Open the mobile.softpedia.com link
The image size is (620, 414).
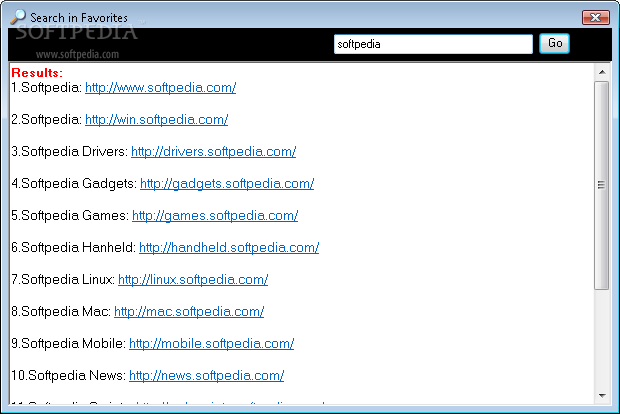[x=212, y=344]
